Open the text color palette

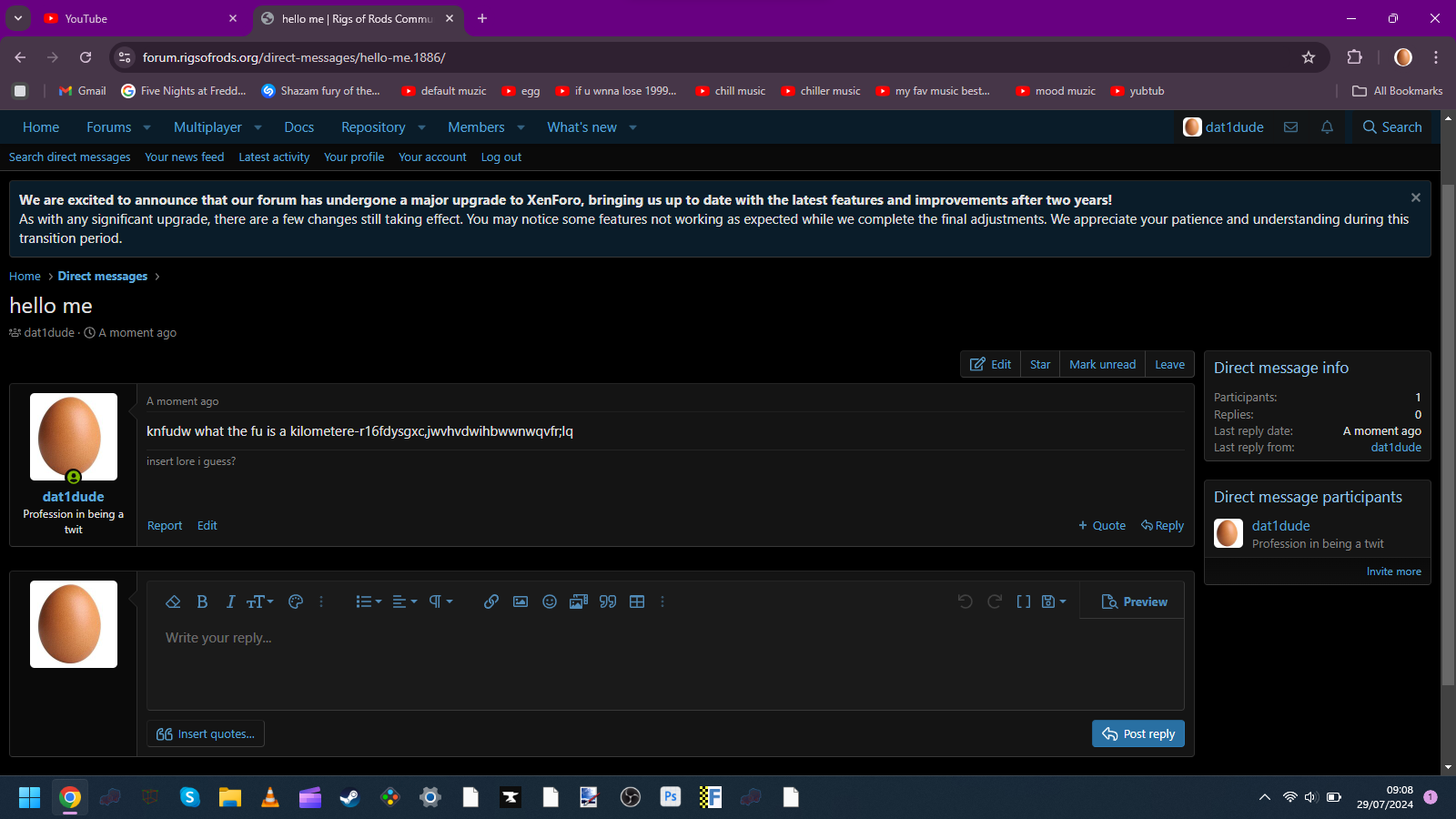[x=295, y=602]
